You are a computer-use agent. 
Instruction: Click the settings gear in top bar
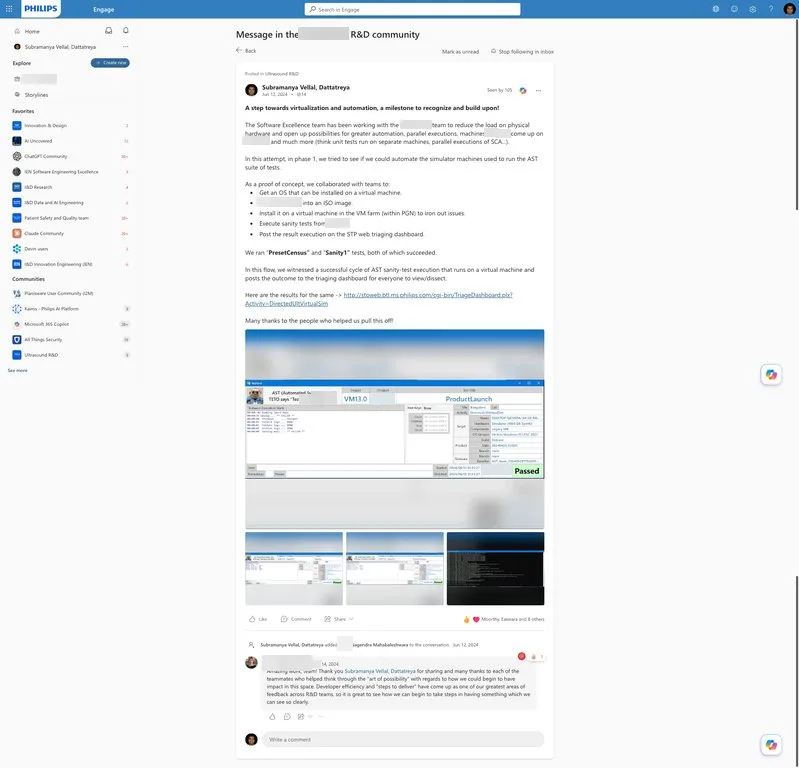[753, 9]
